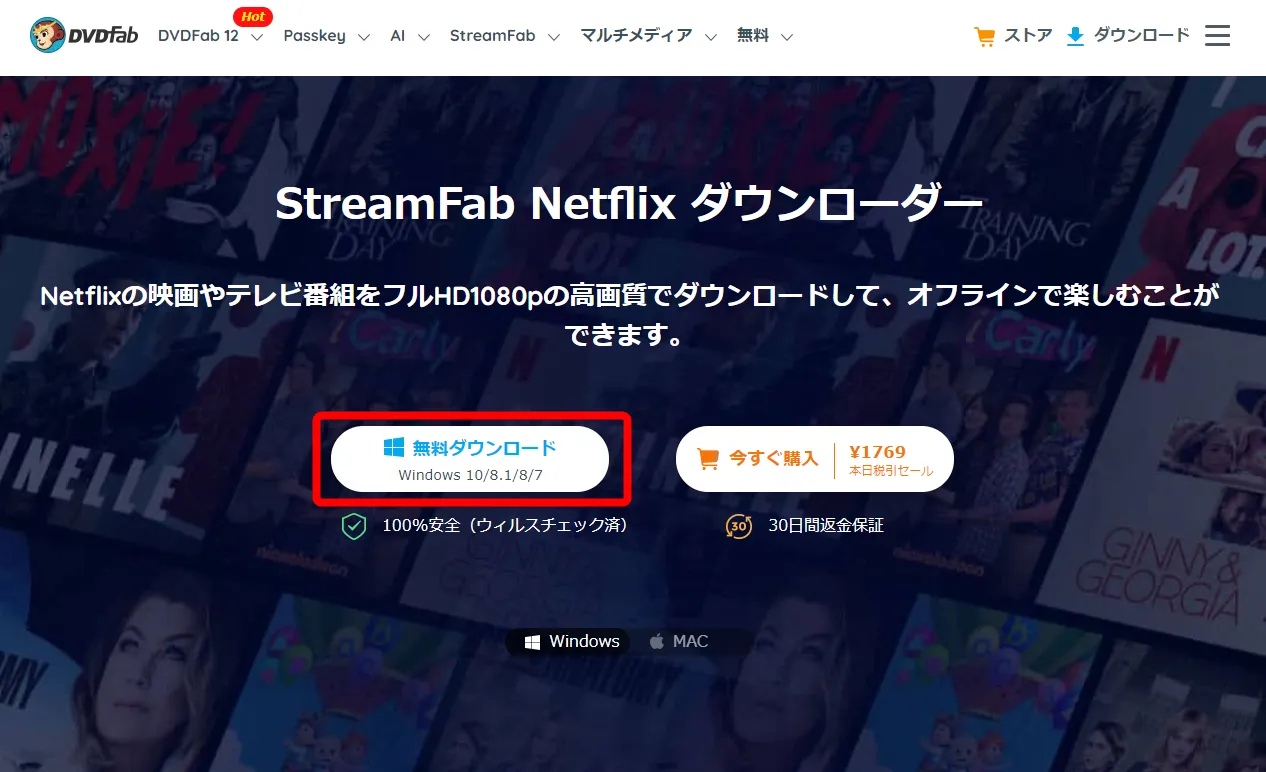Click the 30日間返金保証 text
Viewport: 1266px width, 772px height.
point(826,525)
